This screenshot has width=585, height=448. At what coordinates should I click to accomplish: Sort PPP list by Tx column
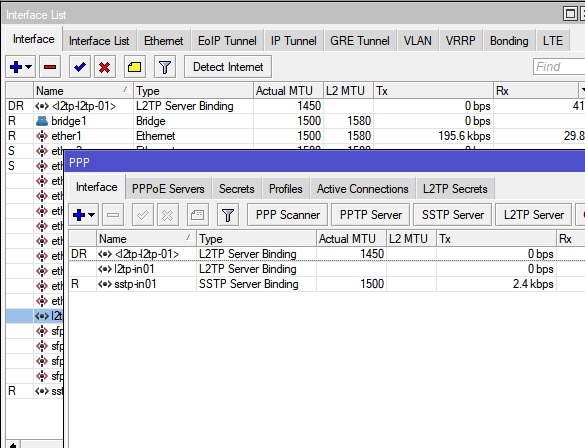pos(496,239)
